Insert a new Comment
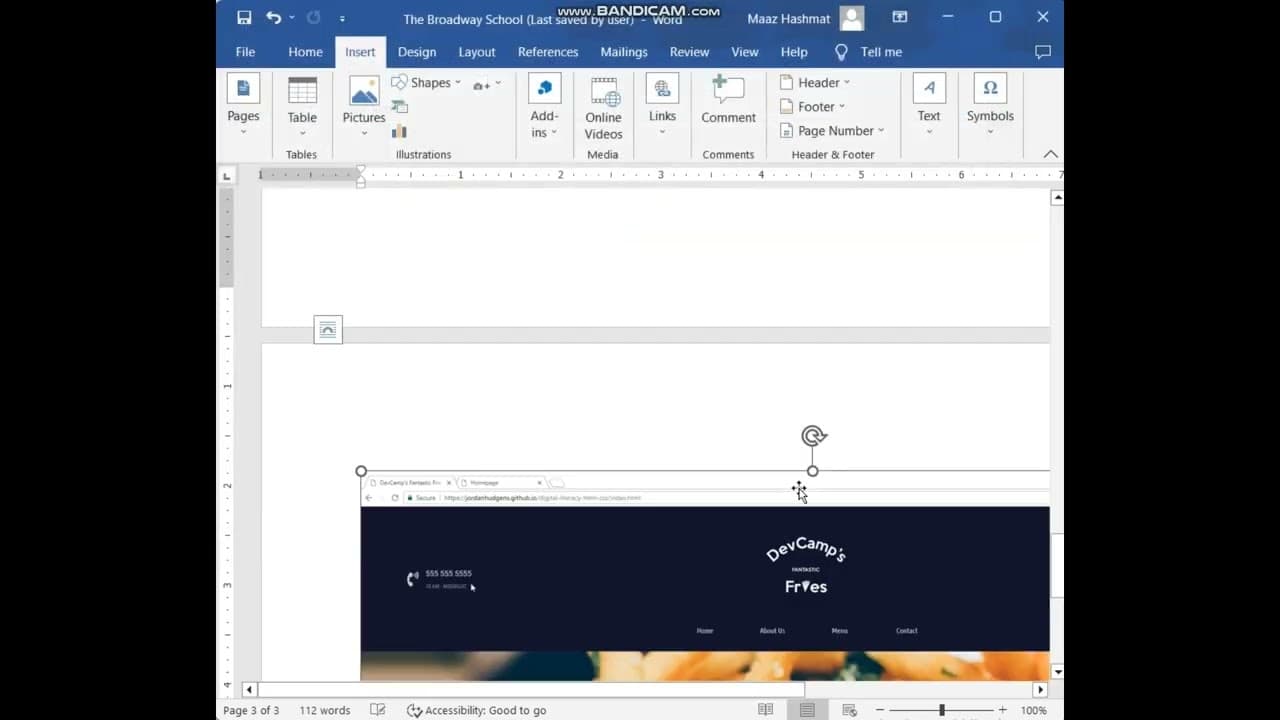This screenshot has width=1280, height=720. tap(728, 100)
